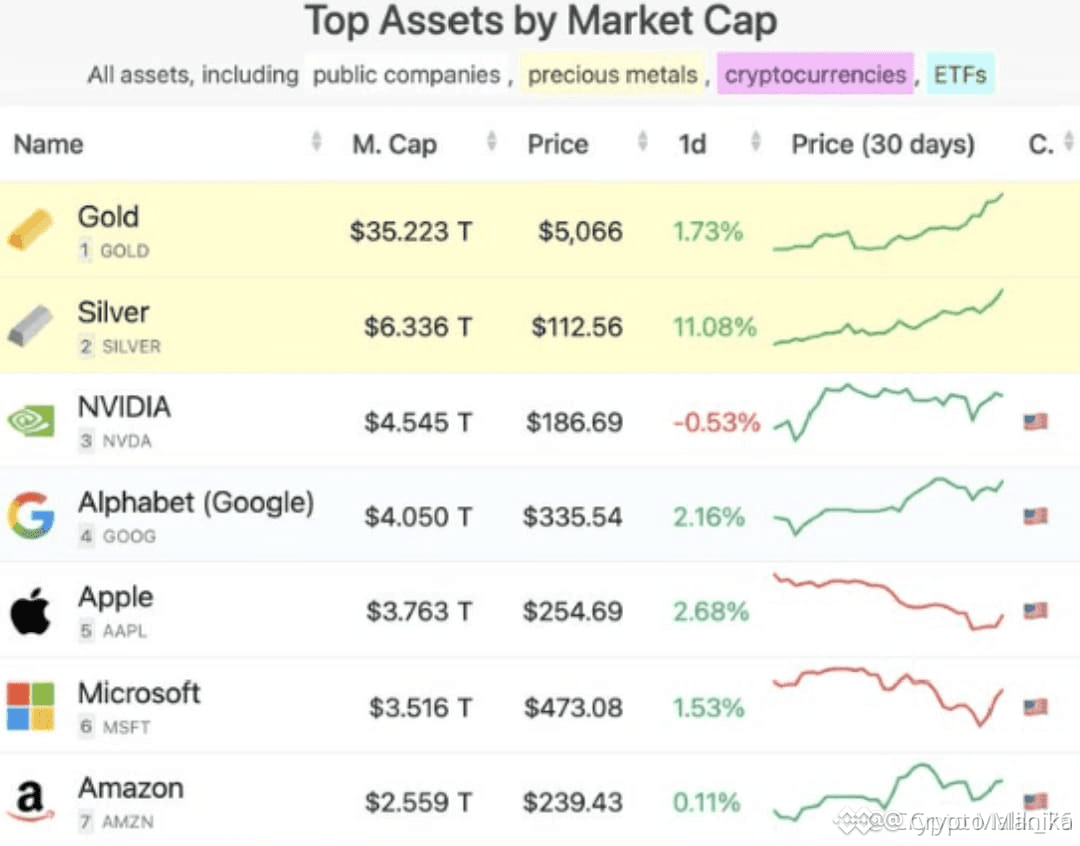Click the gold bar icon next to Gold

(30, 231)
